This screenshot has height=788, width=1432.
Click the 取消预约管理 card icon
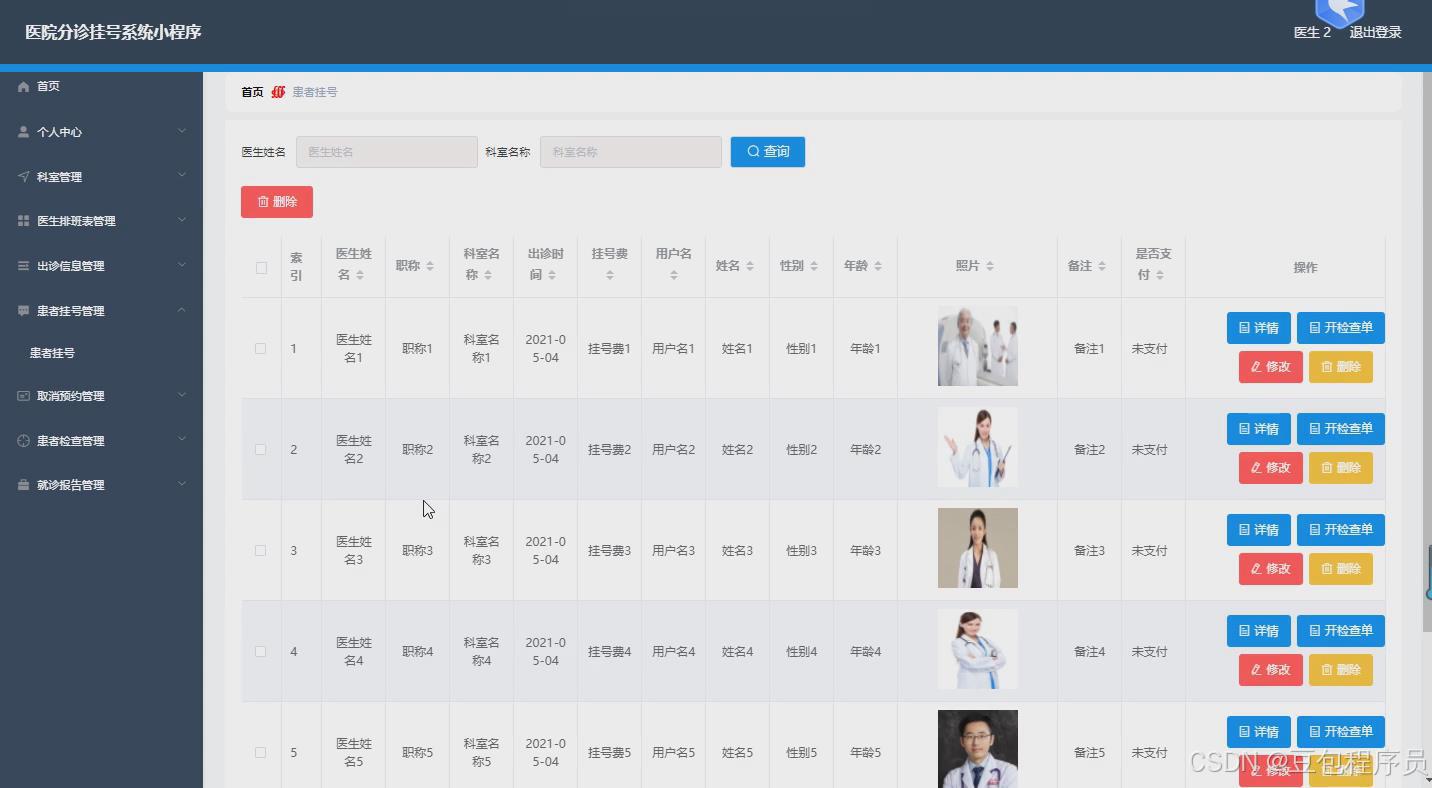24,396
